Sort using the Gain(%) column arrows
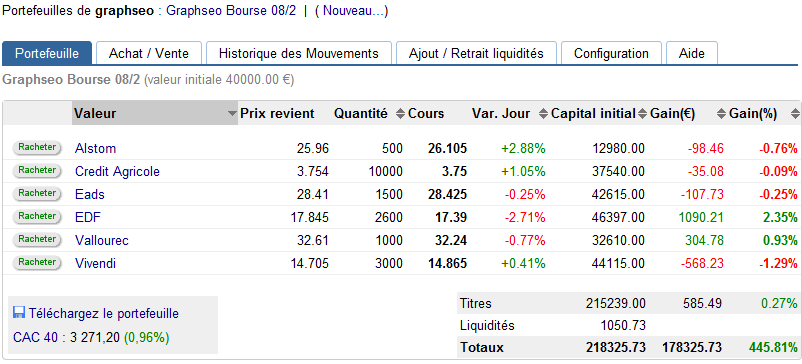Screen dimensions: 802x364 [721, 114]
